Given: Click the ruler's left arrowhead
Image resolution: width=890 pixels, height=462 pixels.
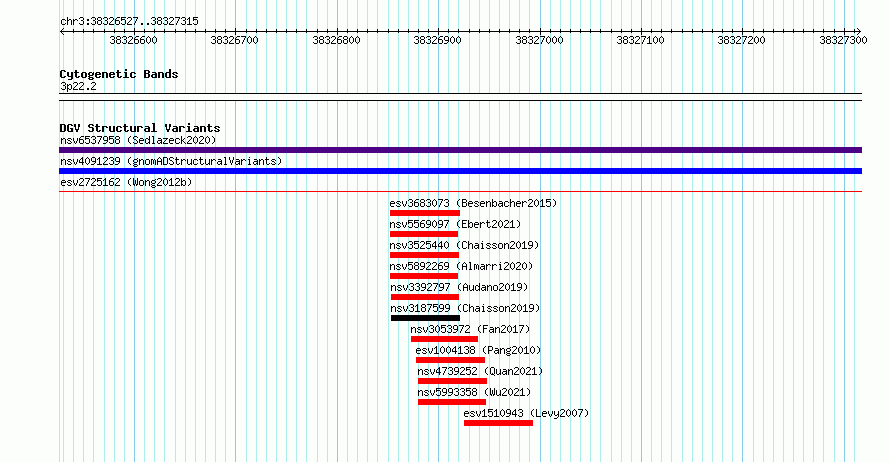Looking at the screenshot, I should [62, 32].
